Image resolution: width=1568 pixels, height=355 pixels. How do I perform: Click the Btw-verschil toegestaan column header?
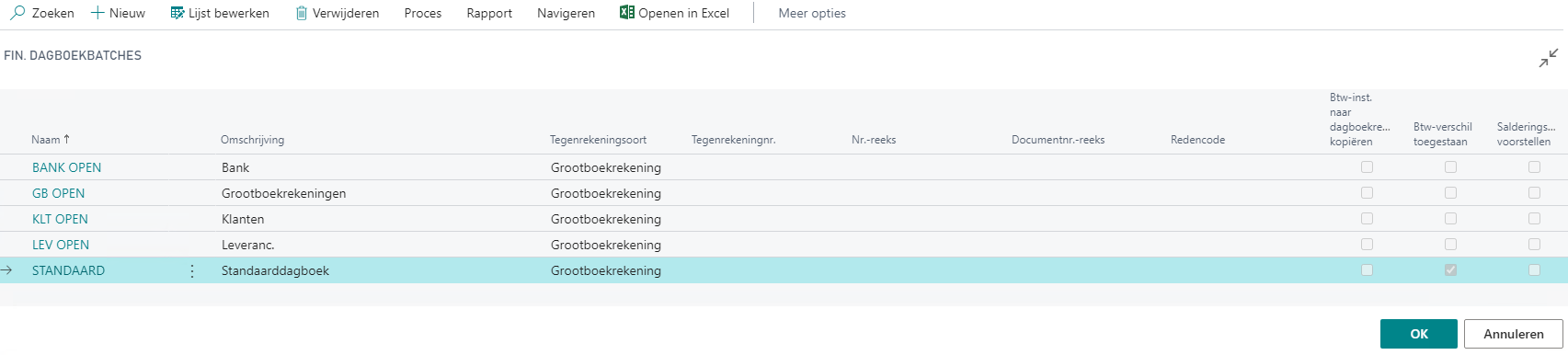(1443, 134)
